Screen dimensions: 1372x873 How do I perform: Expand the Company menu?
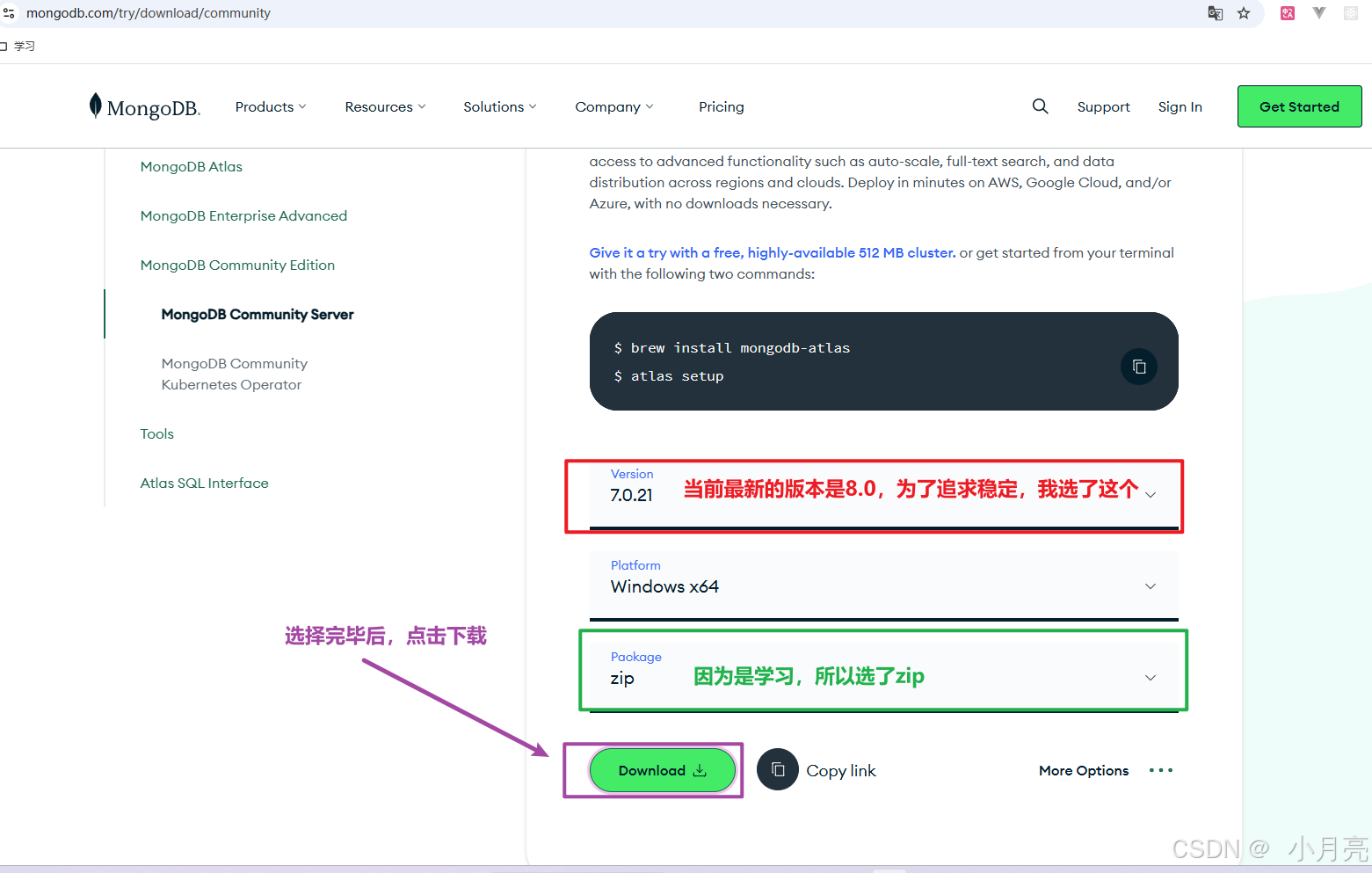pyautogui.click(x=614, y=106)
